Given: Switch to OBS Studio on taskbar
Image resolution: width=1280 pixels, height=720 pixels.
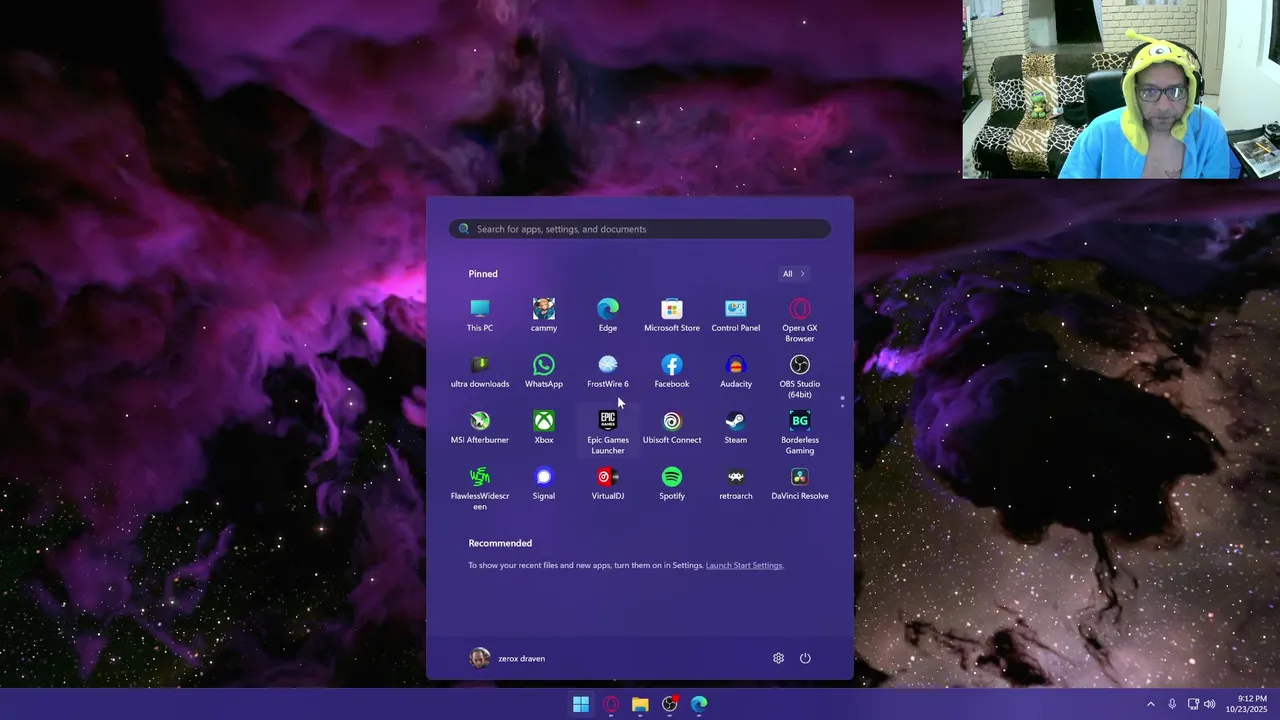Looking at the screenshot, I should (x=670, y=704).
